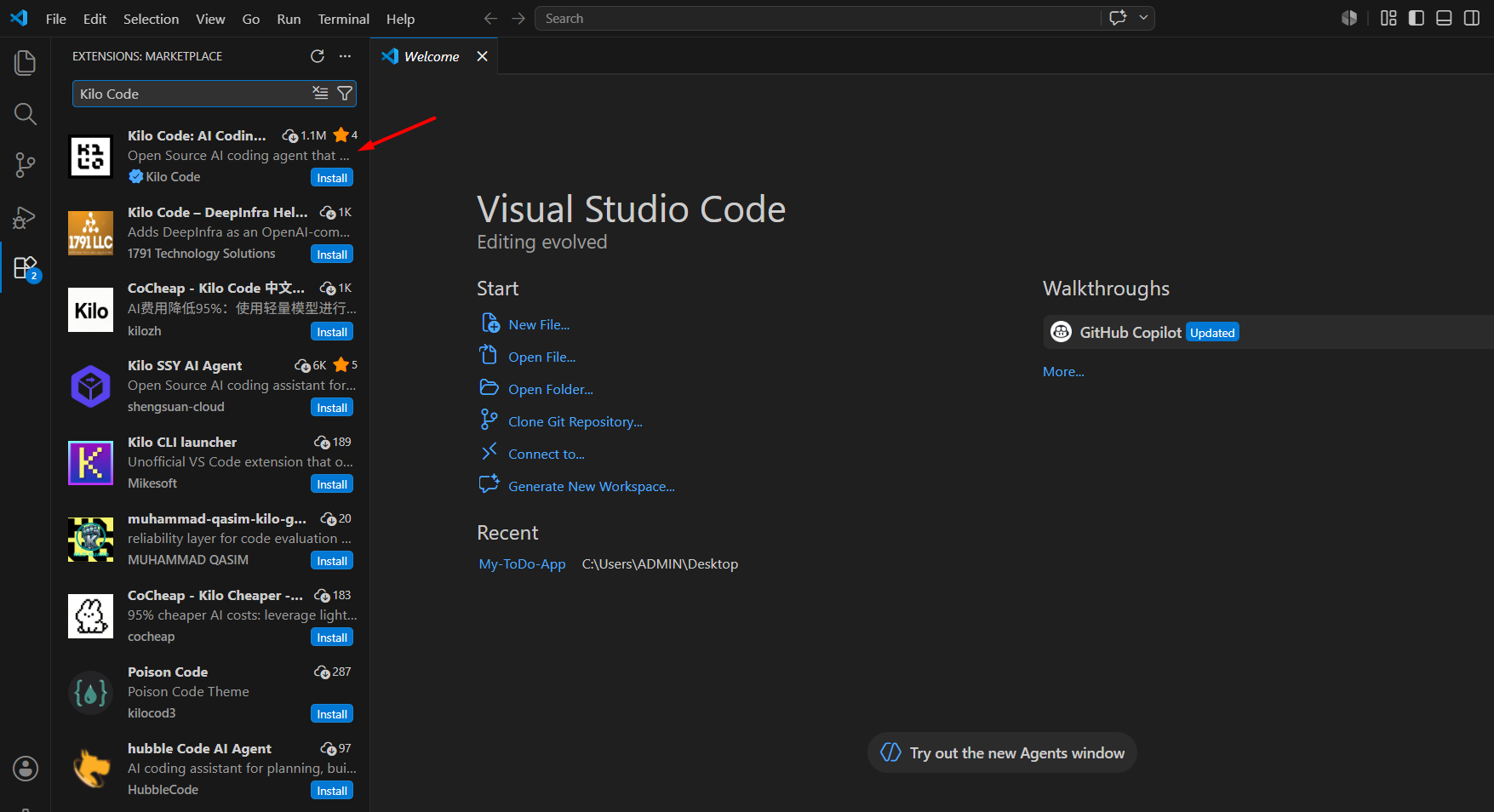Select the Kilo Code publisher name
1494x812 pixels.
[173, 176]
